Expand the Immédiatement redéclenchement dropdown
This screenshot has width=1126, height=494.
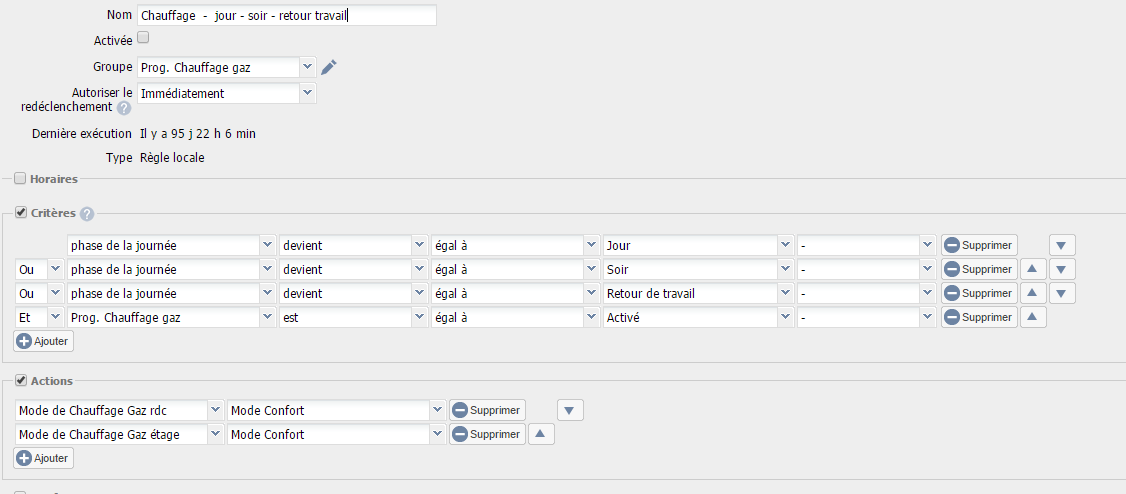click(x=226, y=93)
